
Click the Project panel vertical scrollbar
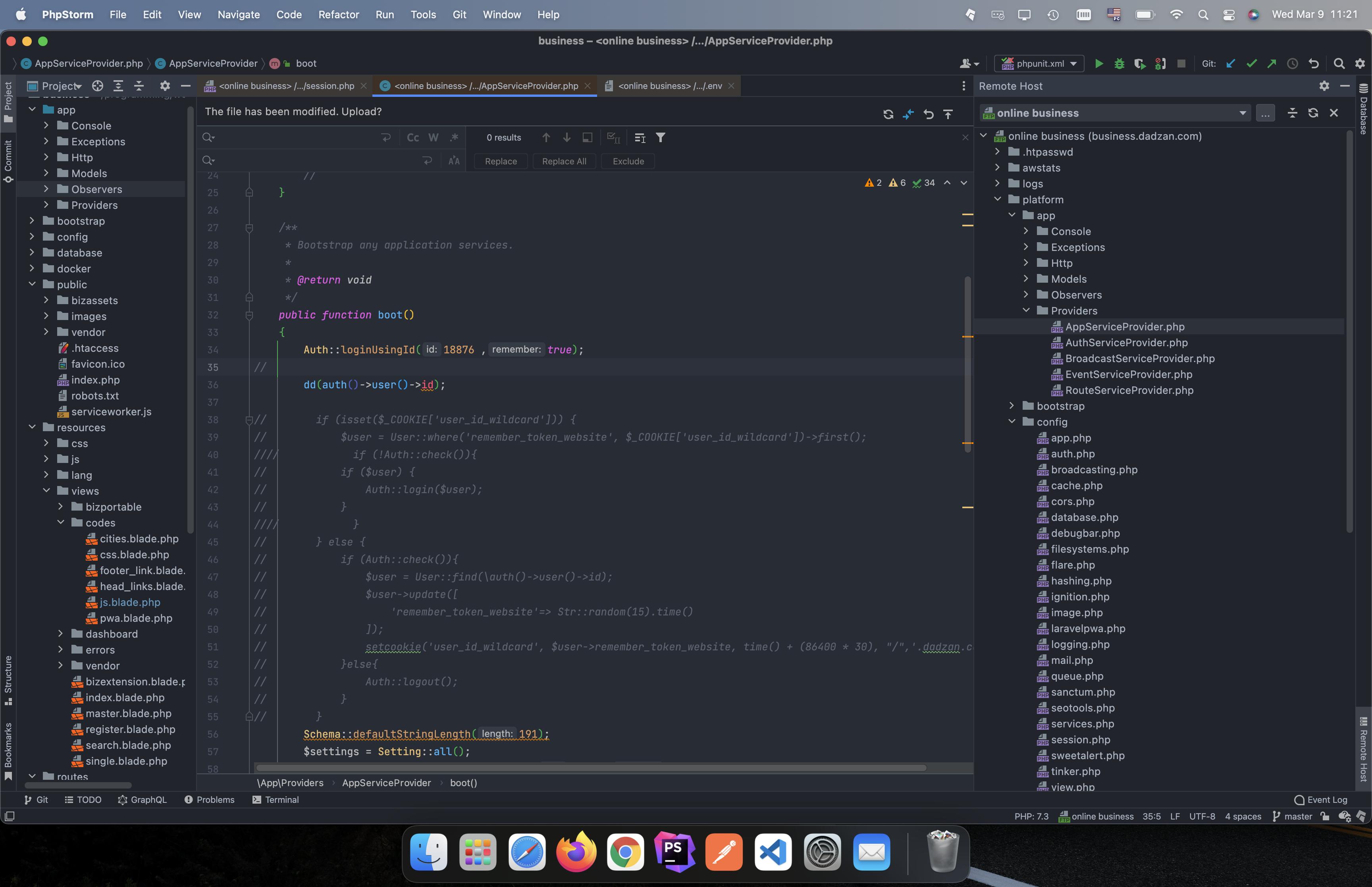pyautogui.click(x=191, y=320)
